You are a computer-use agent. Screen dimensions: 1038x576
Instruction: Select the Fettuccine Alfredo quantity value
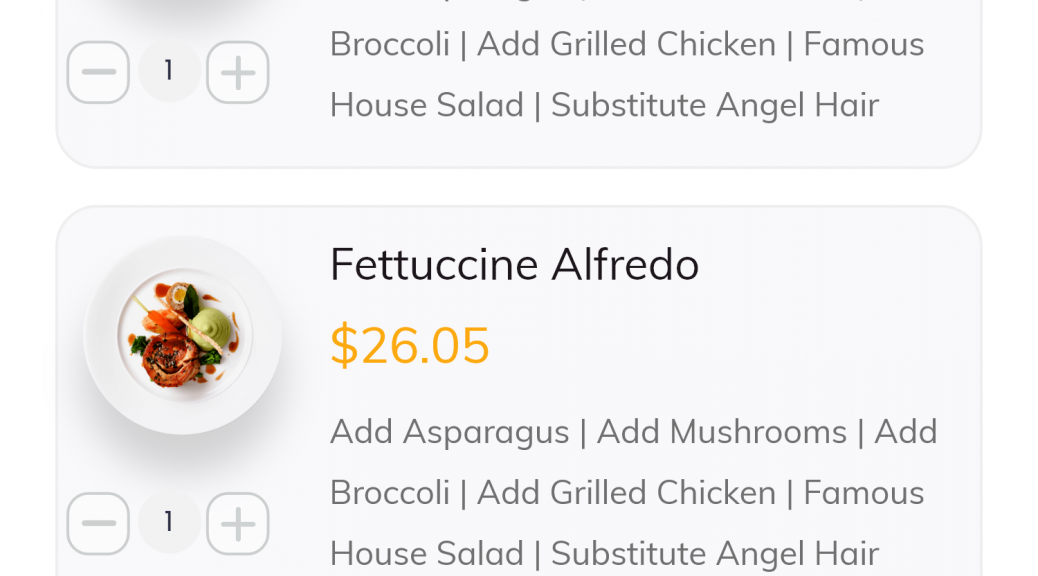[x=169, y=522]
